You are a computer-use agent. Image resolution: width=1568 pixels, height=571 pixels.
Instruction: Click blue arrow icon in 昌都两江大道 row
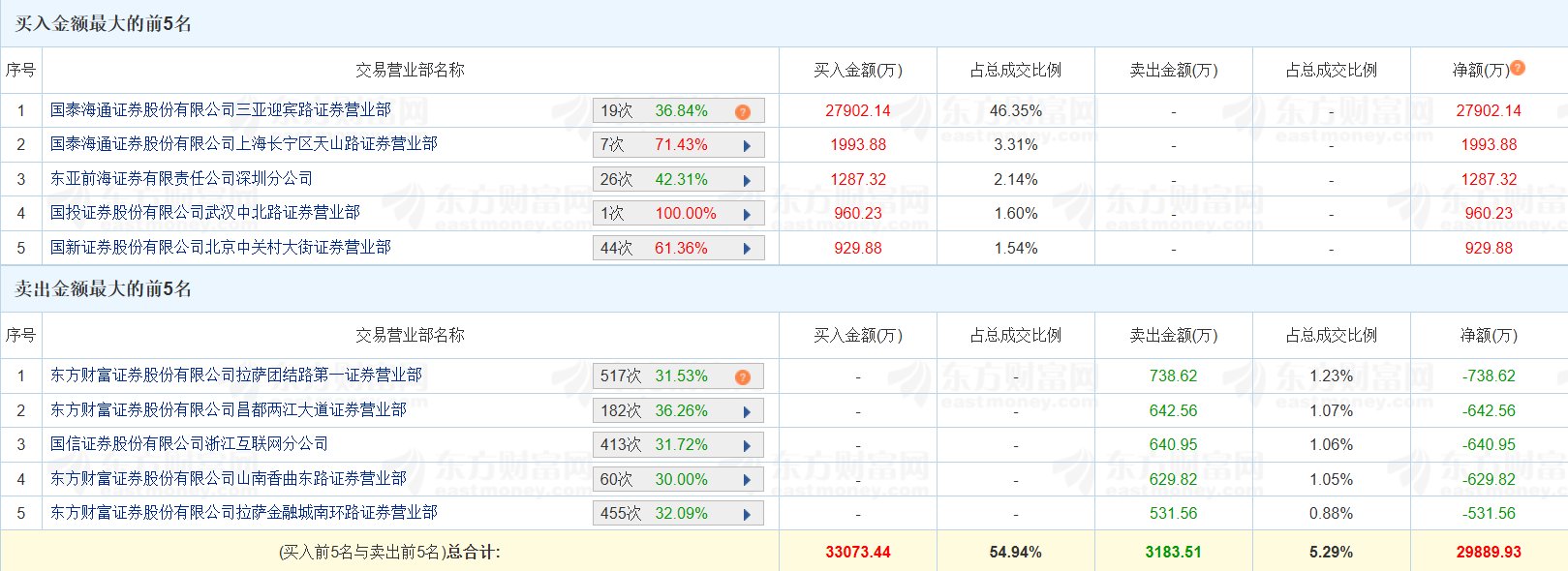747,412
